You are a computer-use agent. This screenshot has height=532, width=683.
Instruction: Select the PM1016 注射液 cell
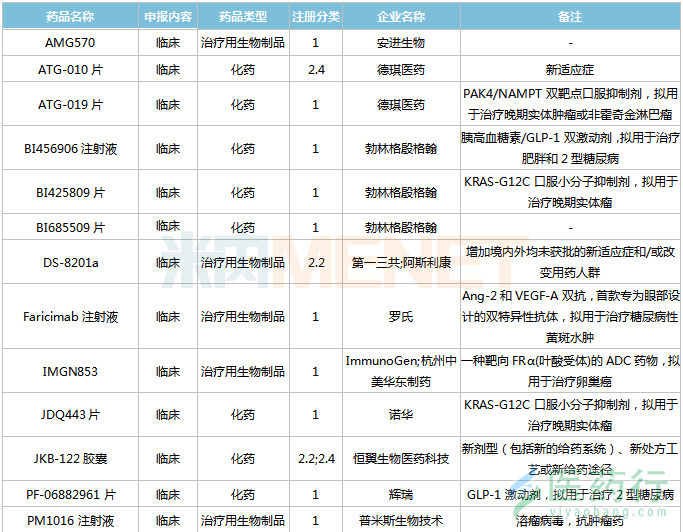(70, 520)
